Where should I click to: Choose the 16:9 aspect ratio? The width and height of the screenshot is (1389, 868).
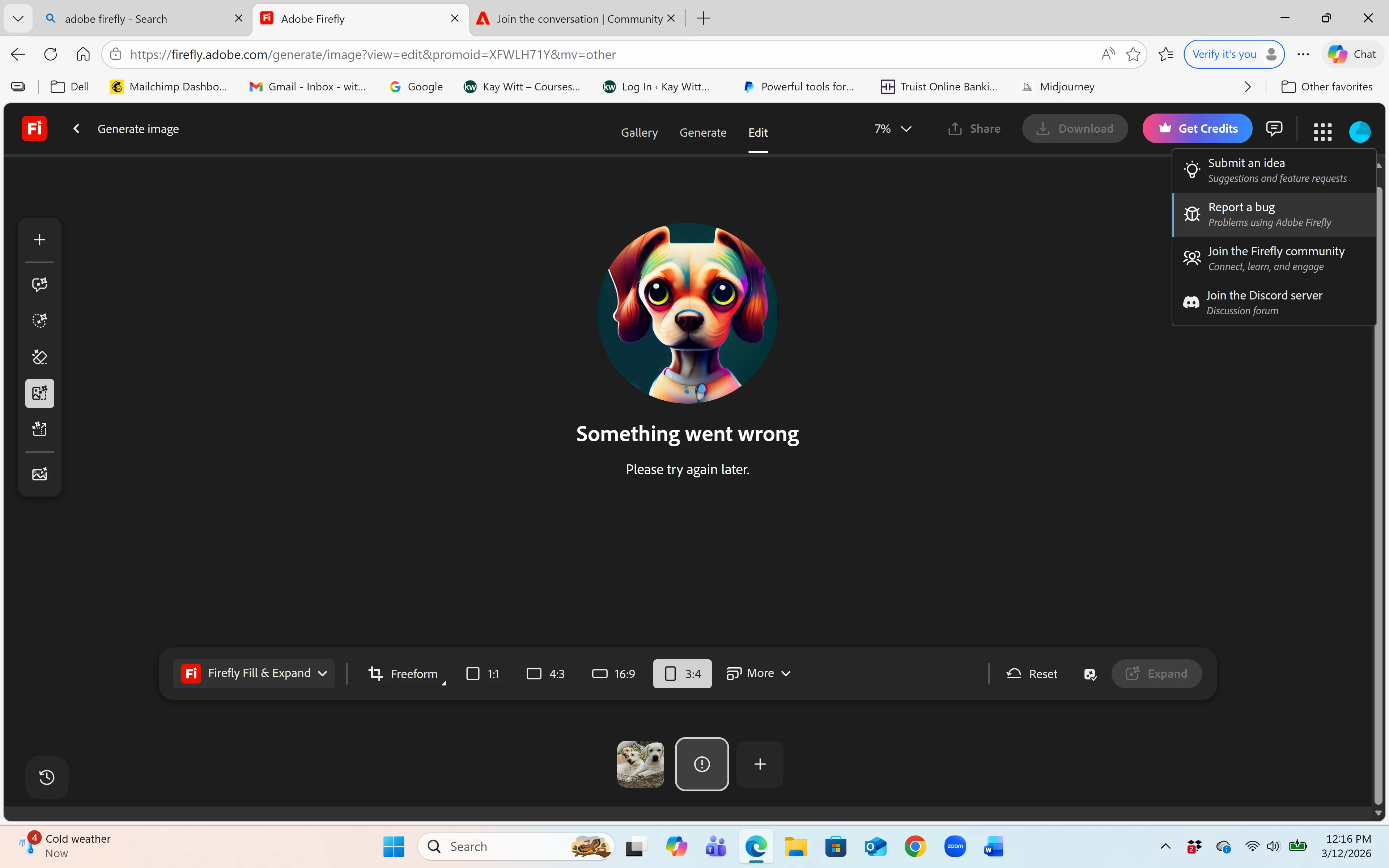click(613, 674)
